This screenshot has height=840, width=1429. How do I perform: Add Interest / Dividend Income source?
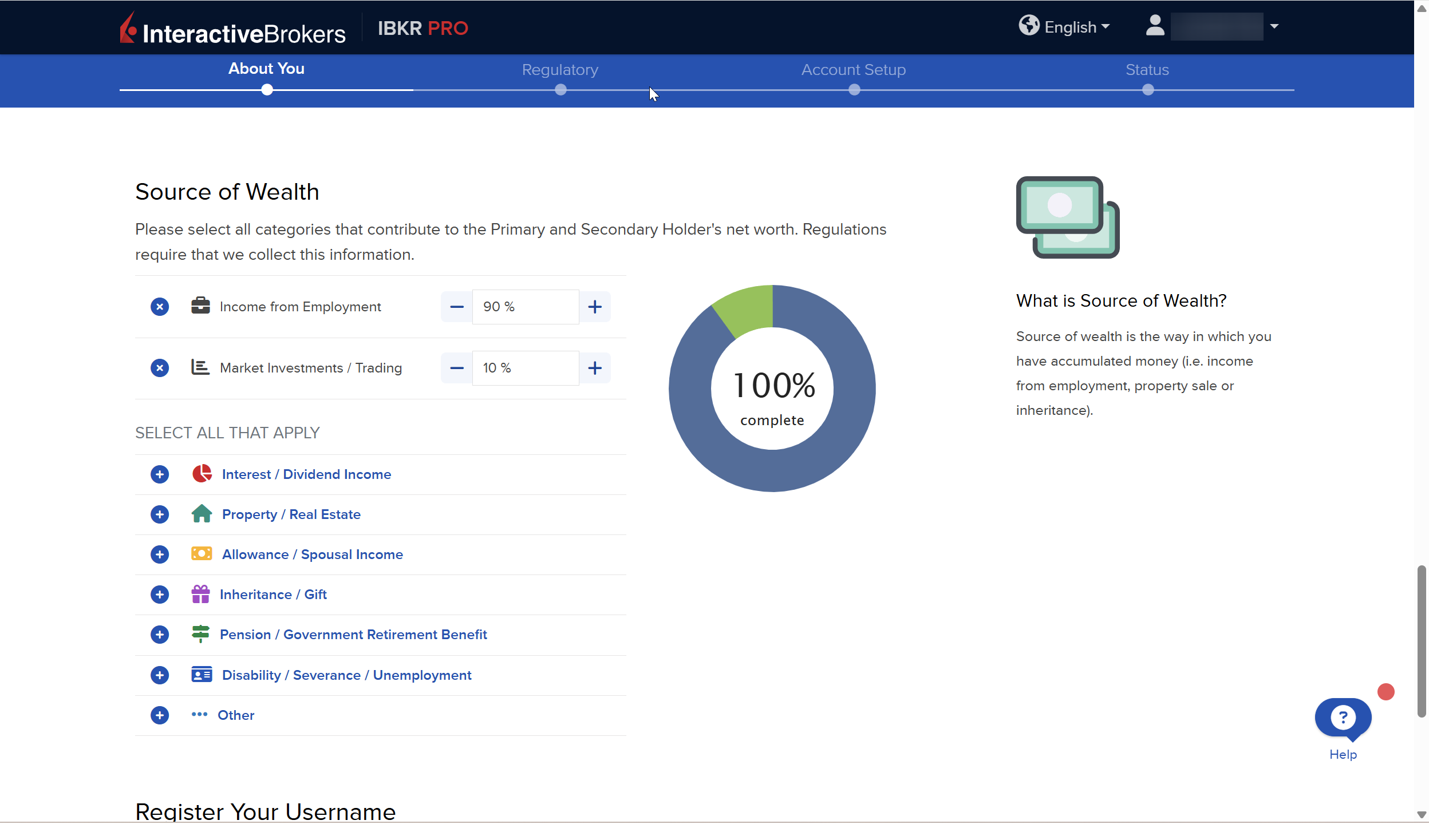[x=160, y=474]
